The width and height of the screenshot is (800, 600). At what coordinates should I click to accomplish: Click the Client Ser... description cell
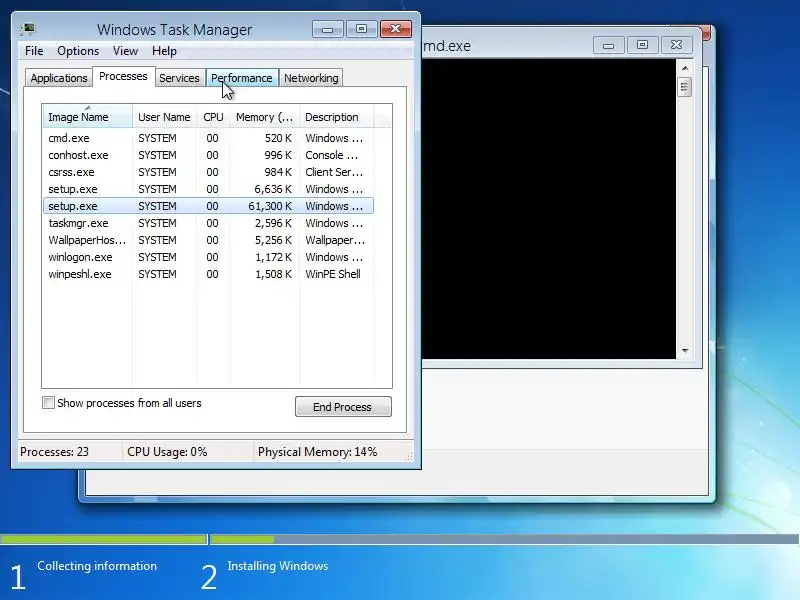[x=334, y=172]
